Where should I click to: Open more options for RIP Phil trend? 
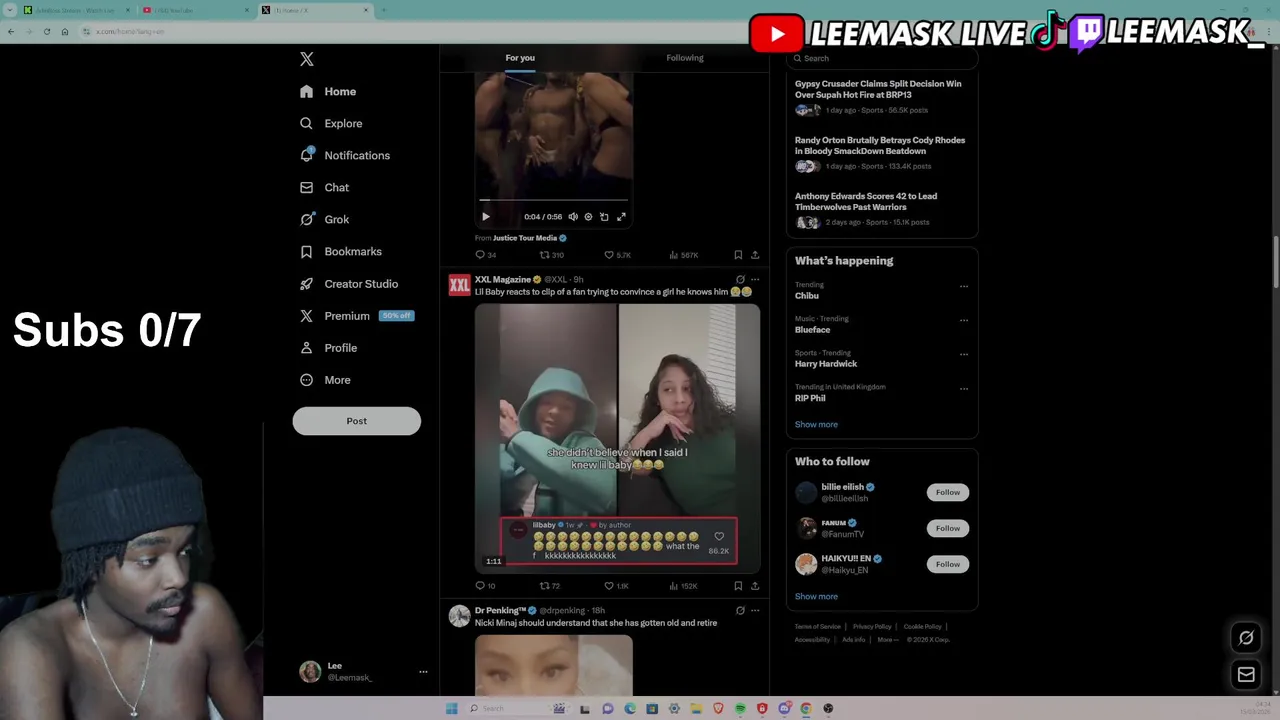[964, 388]
